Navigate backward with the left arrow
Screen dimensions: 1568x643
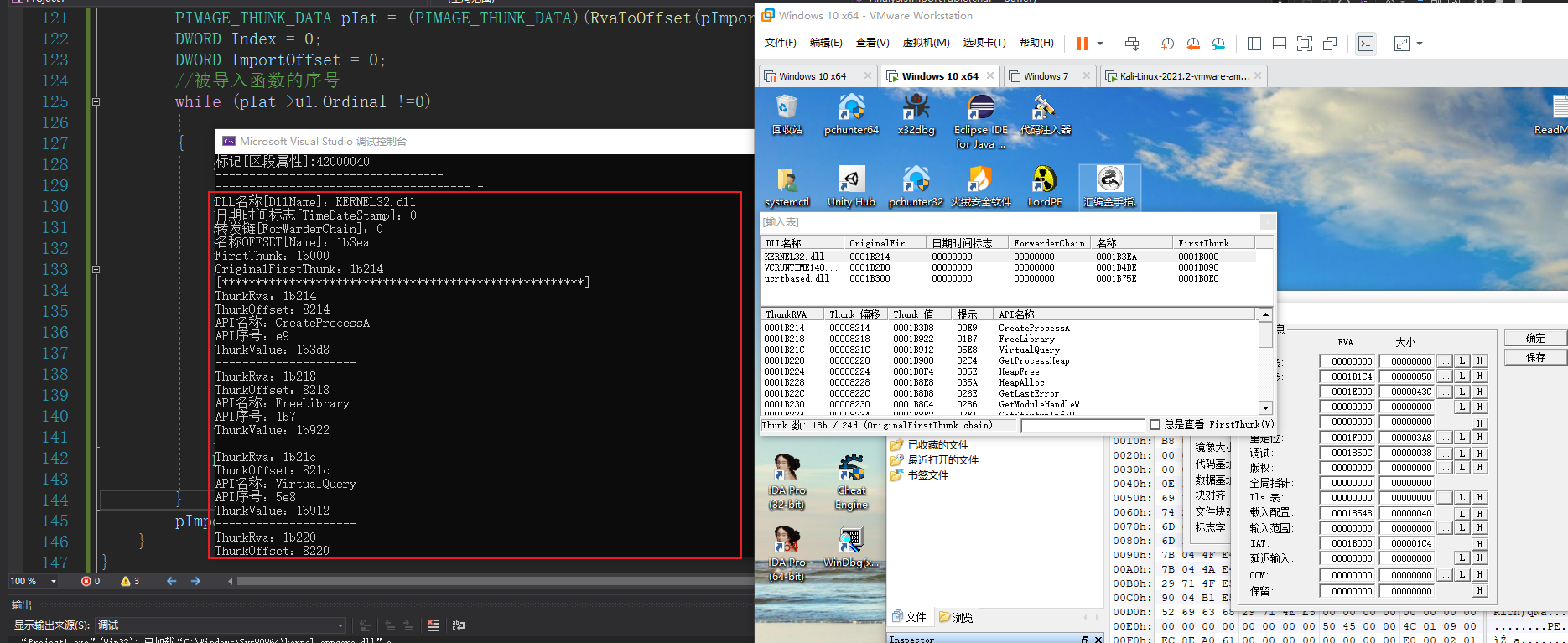[171, 581]
